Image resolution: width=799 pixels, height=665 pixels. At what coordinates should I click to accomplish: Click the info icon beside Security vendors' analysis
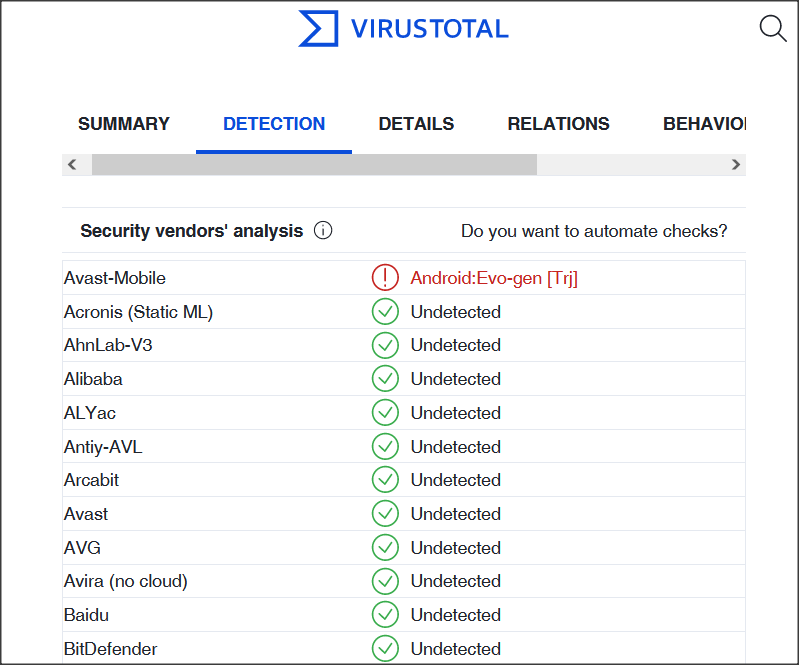pos(323,231)
